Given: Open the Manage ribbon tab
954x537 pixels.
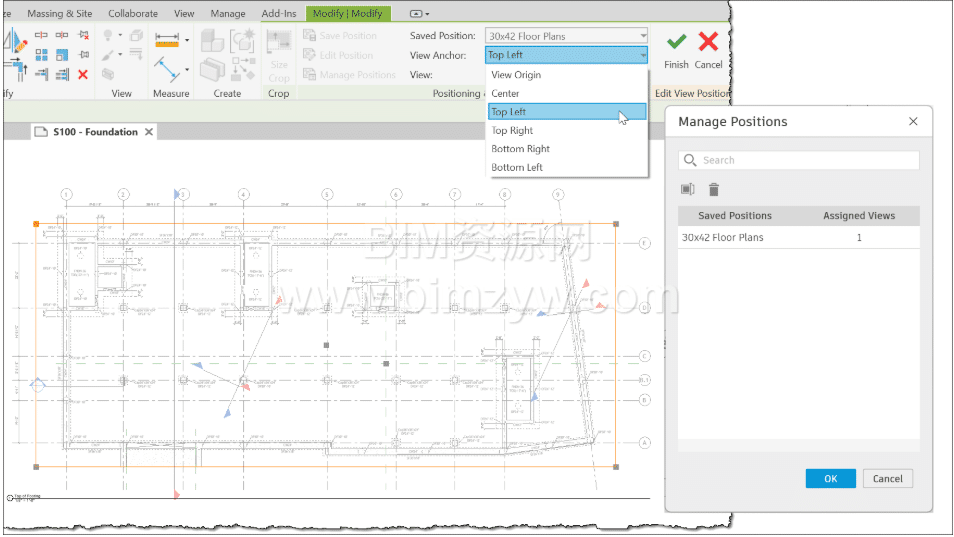Looking at the screenshot, I should (x=228, y=14).
